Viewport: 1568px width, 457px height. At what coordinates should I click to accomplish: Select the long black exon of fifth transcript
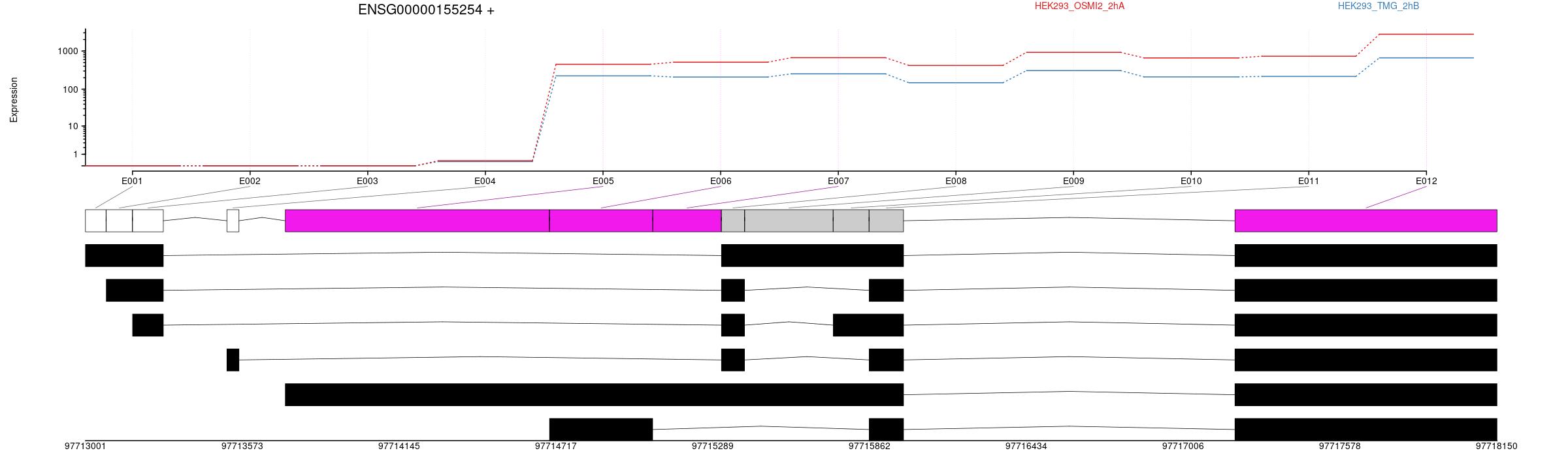click(x=595, y=394)
